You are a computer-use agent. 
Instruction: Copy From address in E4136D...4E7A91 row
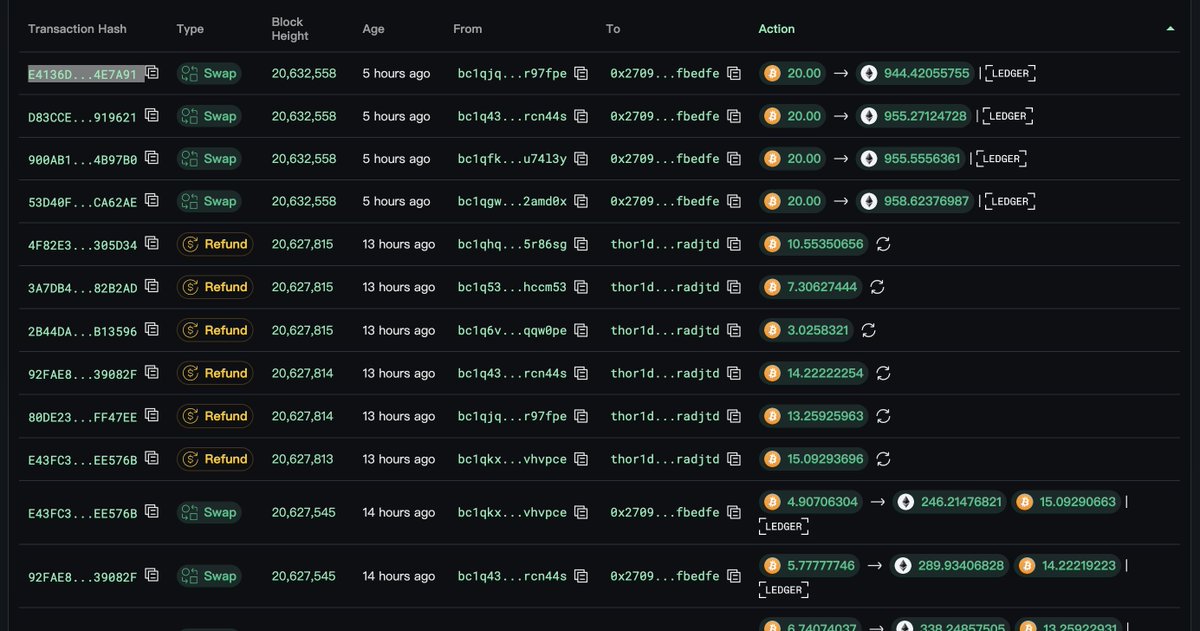point(581,73)
